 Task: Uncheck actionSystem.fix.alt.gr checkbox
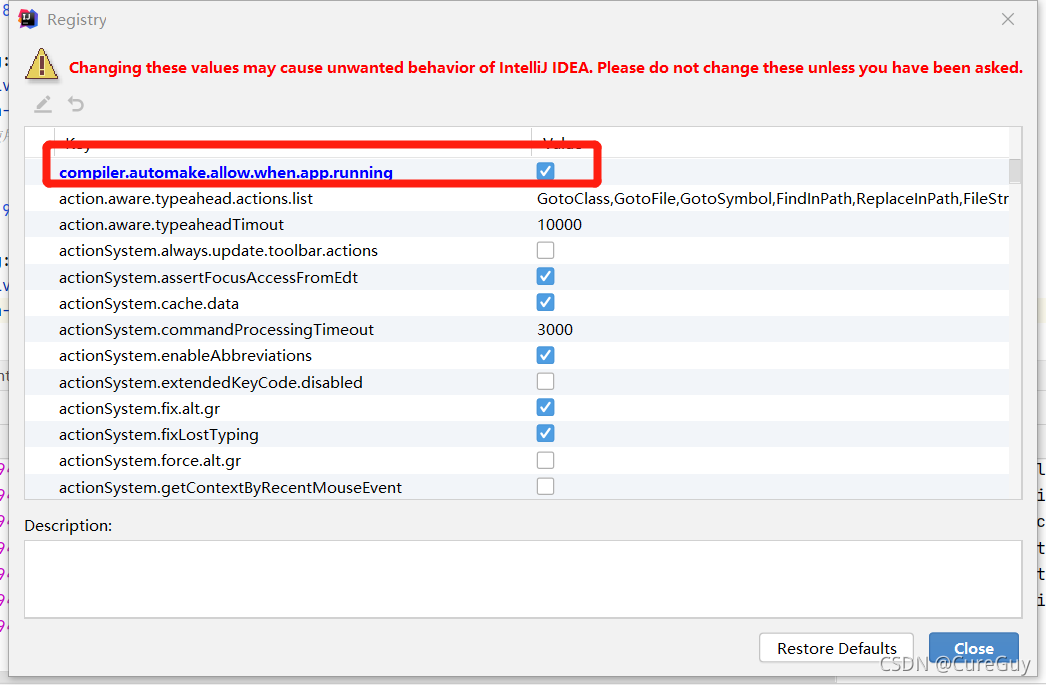pyautogui.click(x=545, y=408)
